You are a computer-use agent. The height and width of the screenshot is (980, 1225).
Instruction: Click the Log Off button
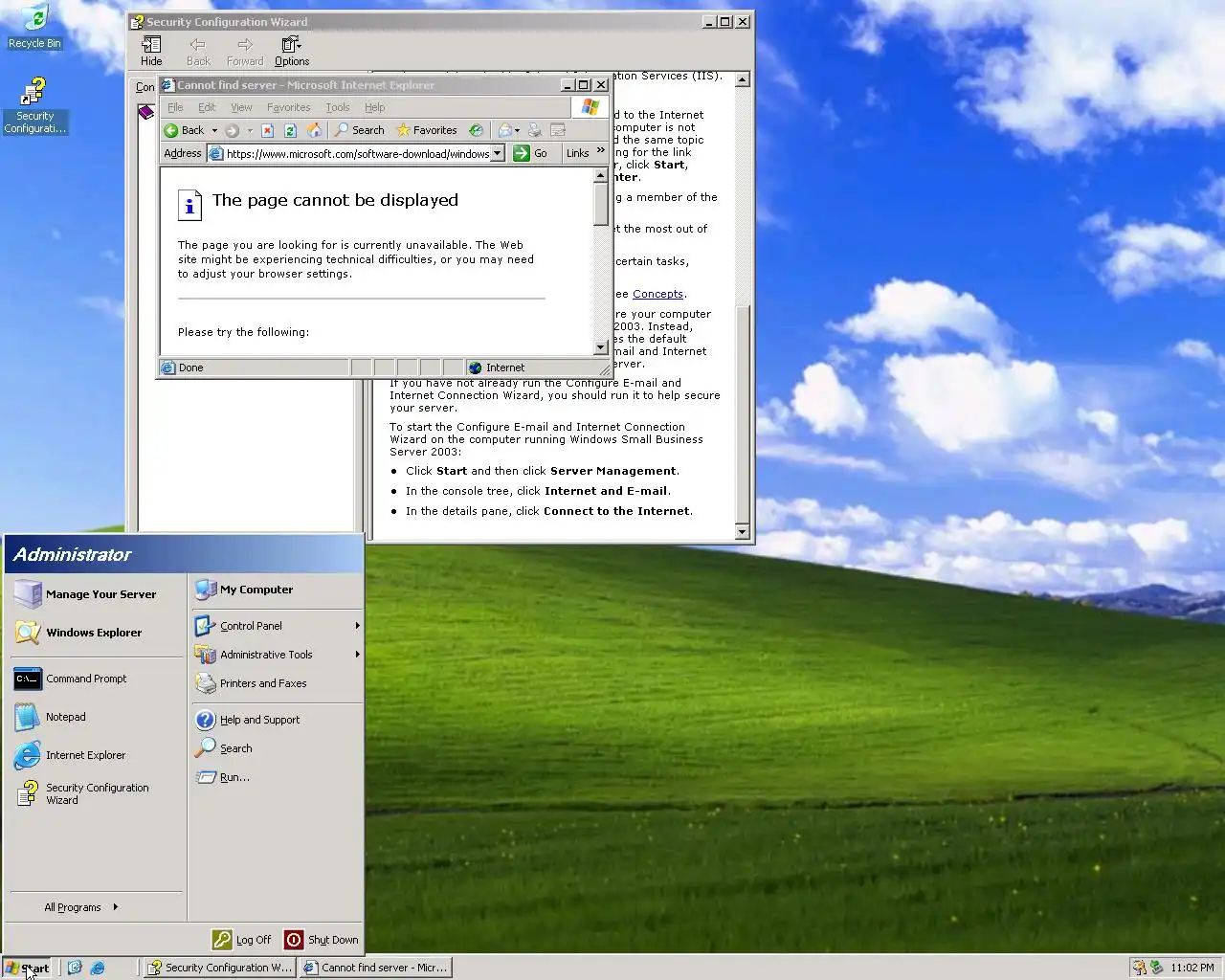click(x=243, y=940)
